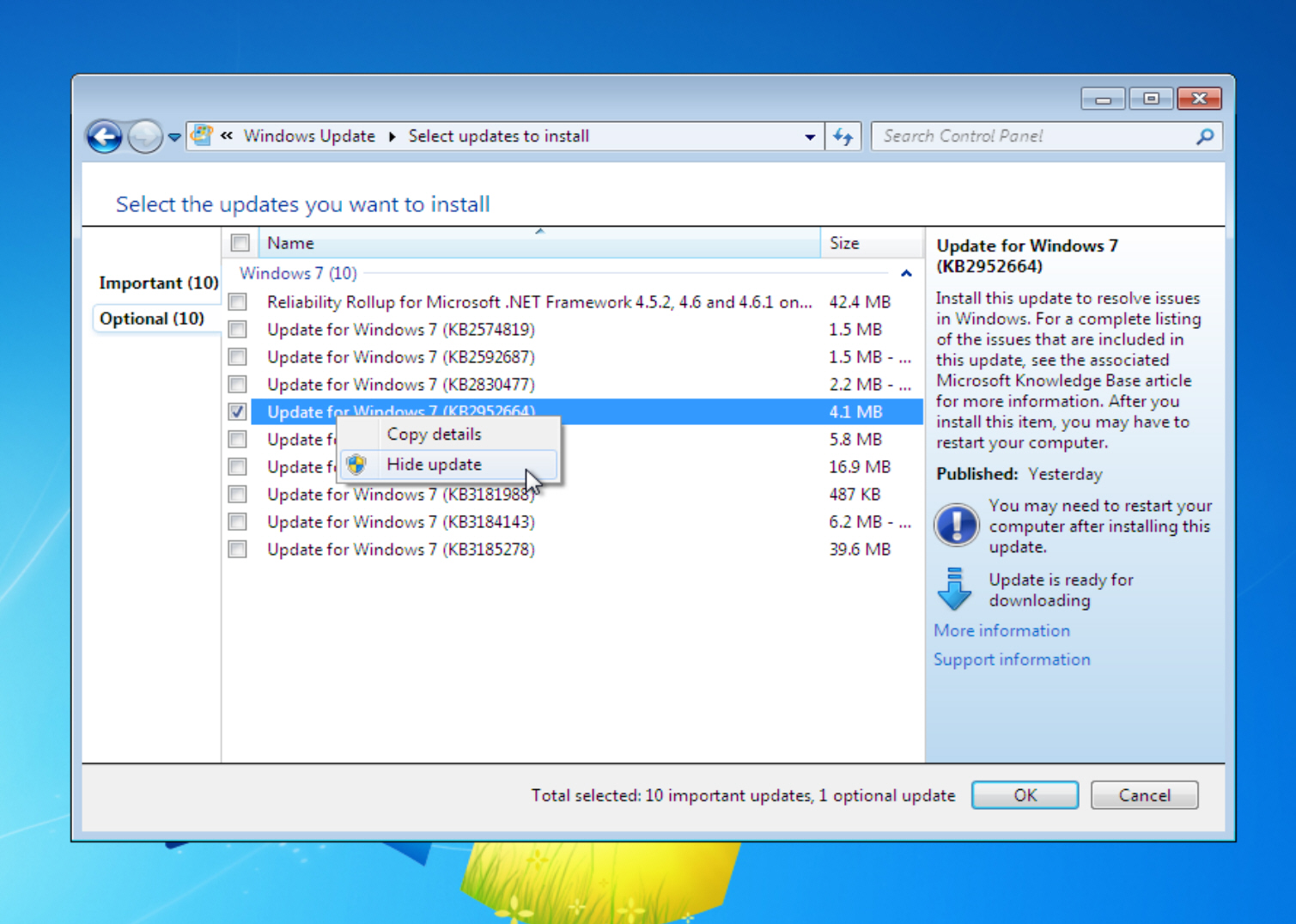Click the greyed forward navigation arrow
The image size is (1296, 924).
click(145, 137)
